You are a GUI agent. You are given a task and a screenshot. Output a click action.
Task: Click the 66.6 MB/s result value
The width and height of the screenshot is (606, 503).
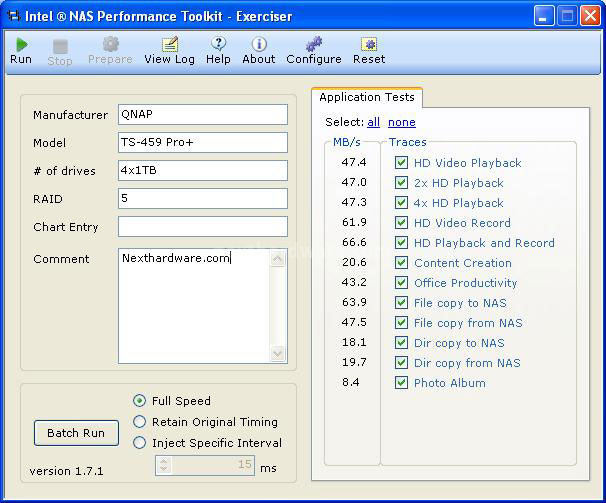354,242
